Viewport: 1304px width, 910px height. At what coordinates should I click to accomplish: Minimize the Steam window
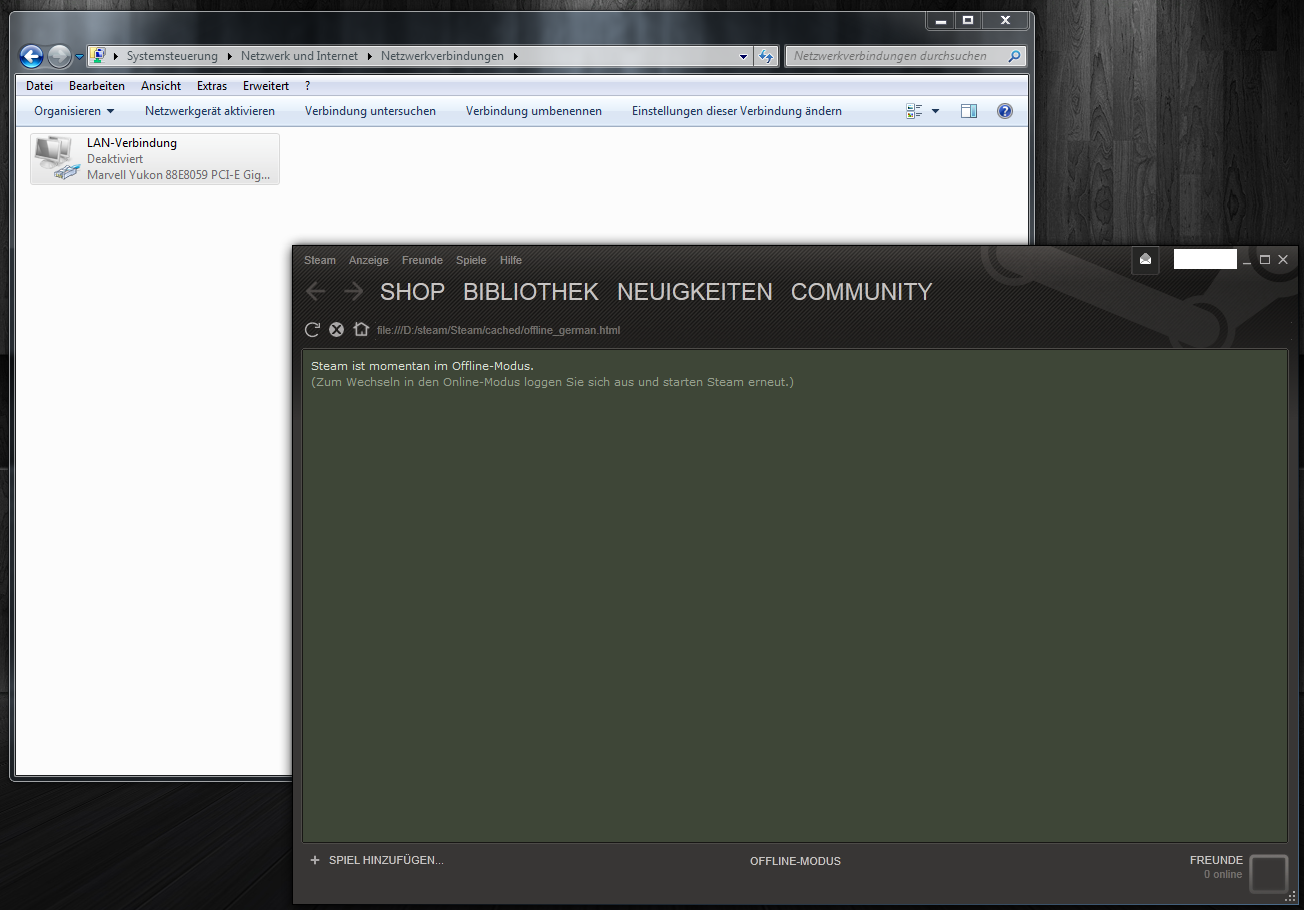point(1247,260)
